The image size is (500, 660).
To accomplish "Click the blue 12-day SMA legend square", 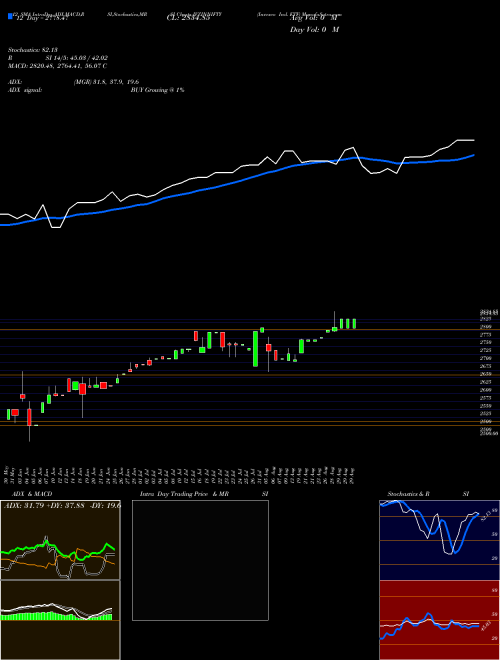I will point(10,16).
